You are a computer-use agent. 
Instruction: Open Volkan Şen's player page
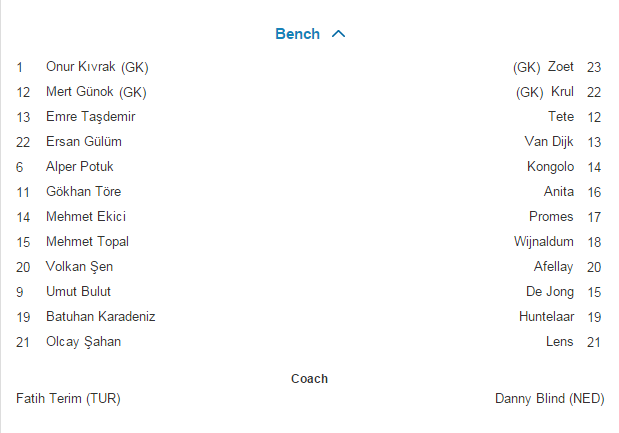[x=80, y=267]
